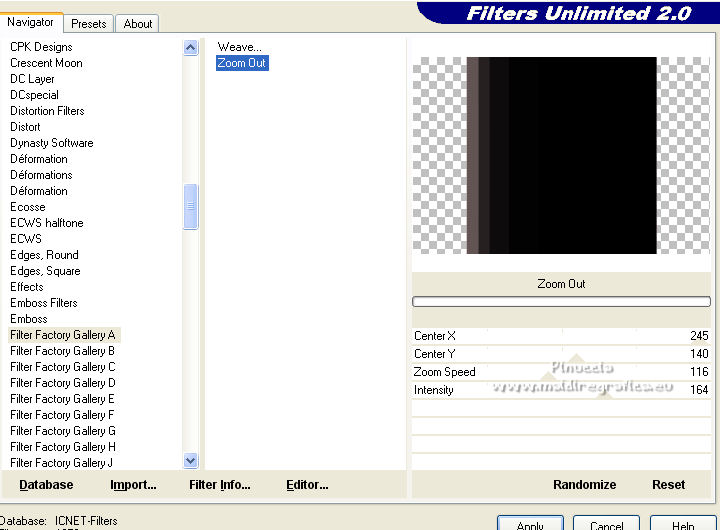This screenshot has height=530, width=720.
Task: Select ECWS category
Action: (26, 239)
